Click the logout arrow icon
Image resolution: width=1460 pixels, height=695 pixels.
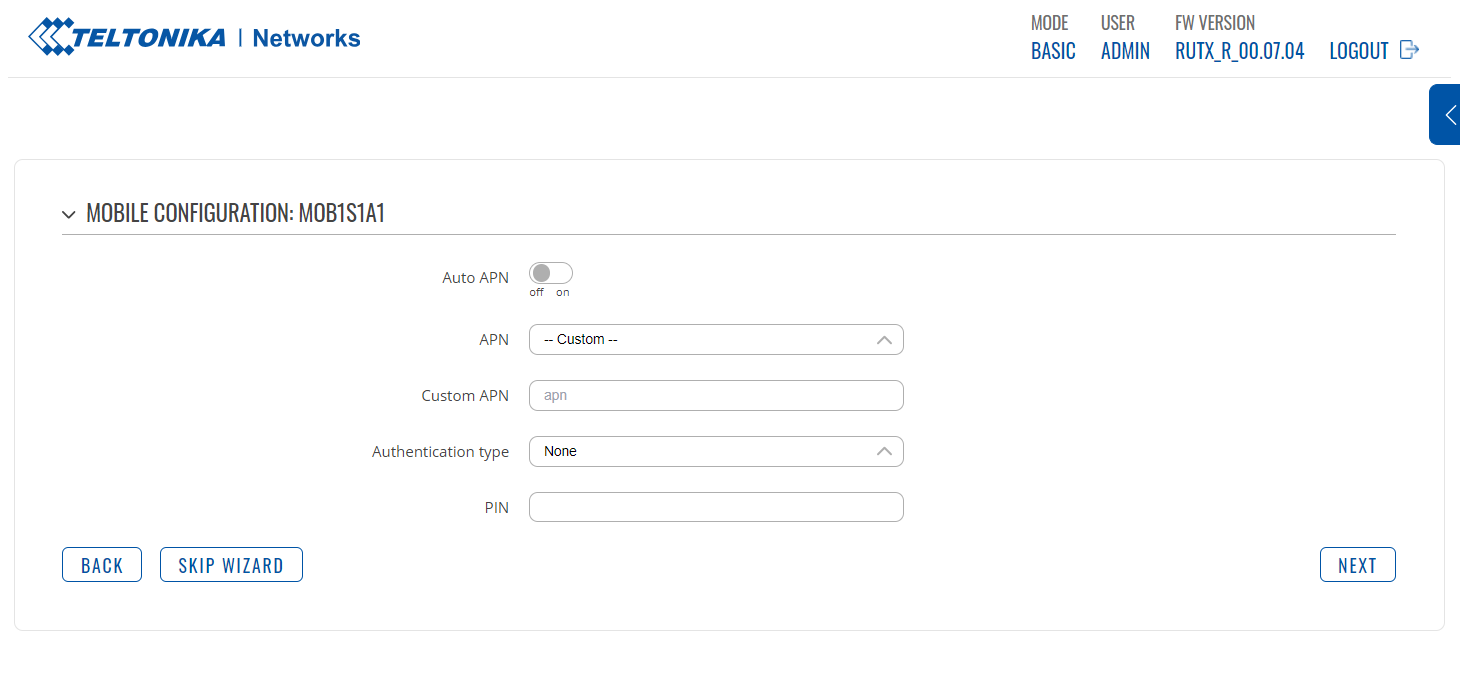(1409, 50)
